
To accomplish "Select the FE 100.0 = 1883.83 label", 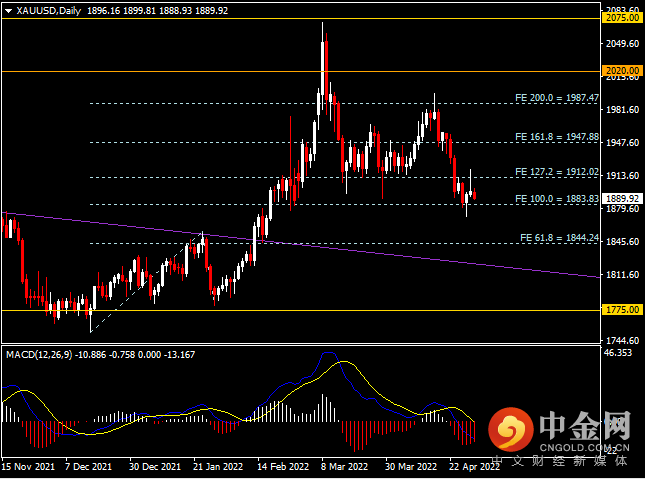I will (x=557, y=199).
